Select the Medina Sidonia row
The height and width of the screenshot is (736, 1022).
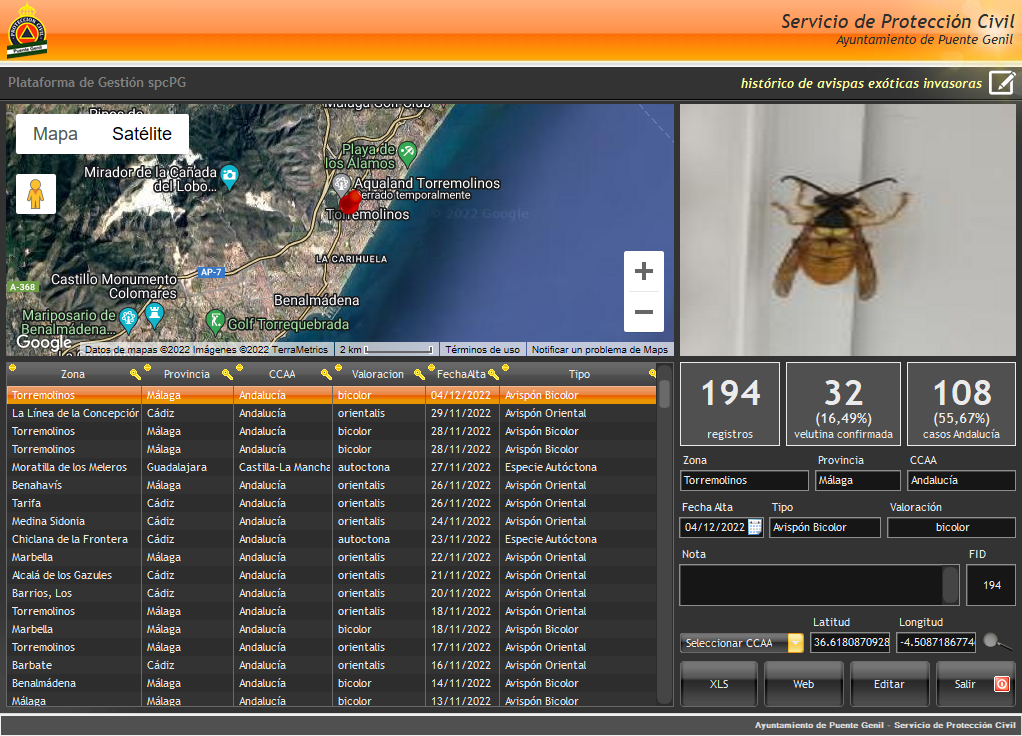click(331, 522)
